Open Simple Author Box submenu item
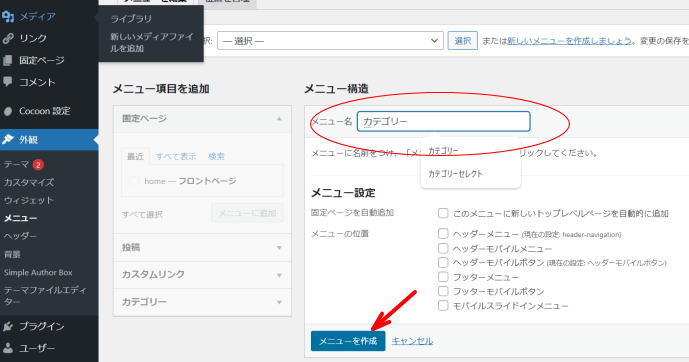 pyautogui.click(x=38, y=272)
